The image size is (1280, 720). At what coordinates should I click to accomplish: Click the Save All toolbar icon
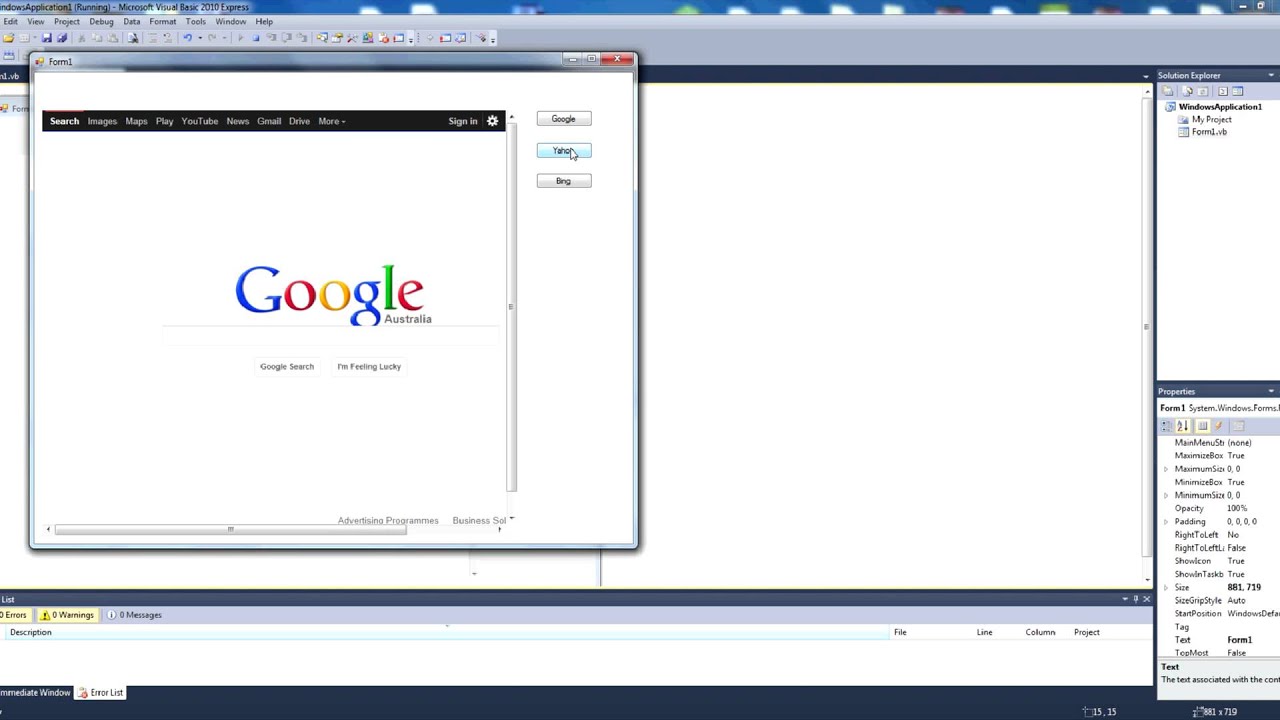[x=62, y=38]
